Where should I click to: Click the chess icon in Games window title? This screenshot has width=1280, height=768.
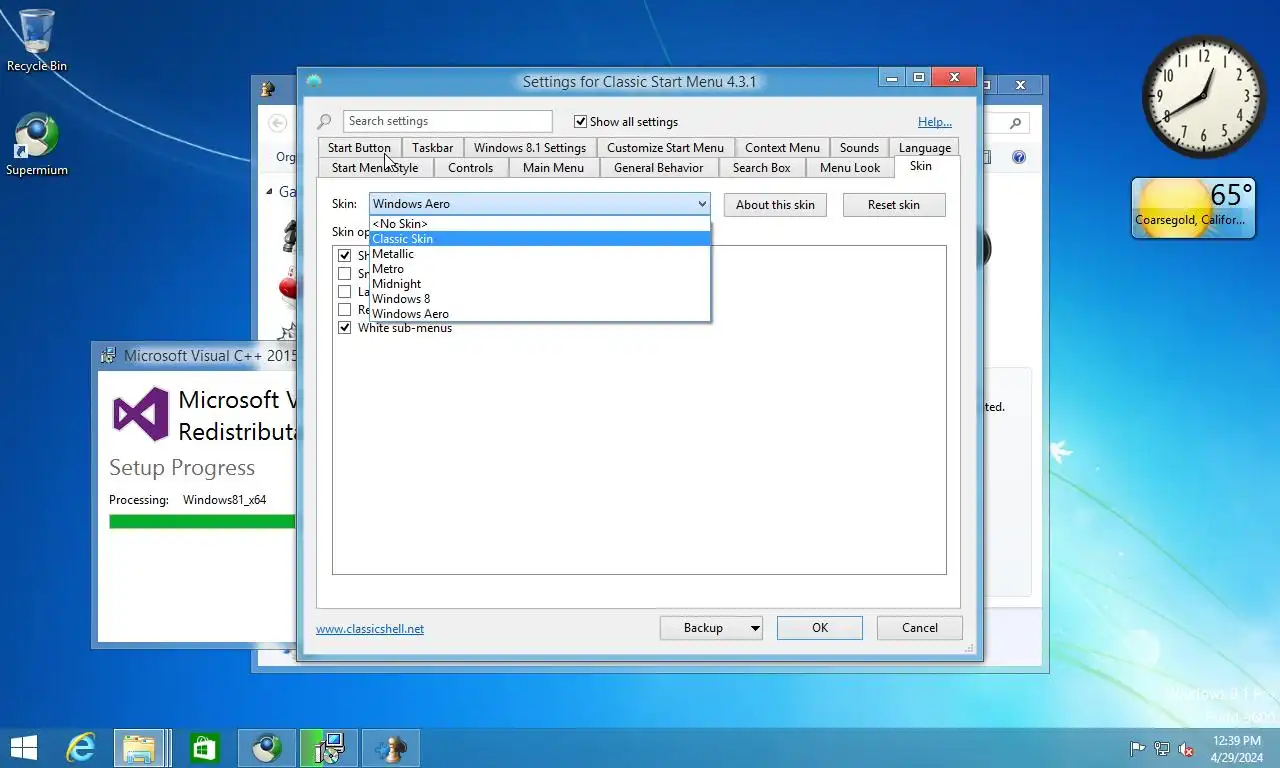(268, 88)
